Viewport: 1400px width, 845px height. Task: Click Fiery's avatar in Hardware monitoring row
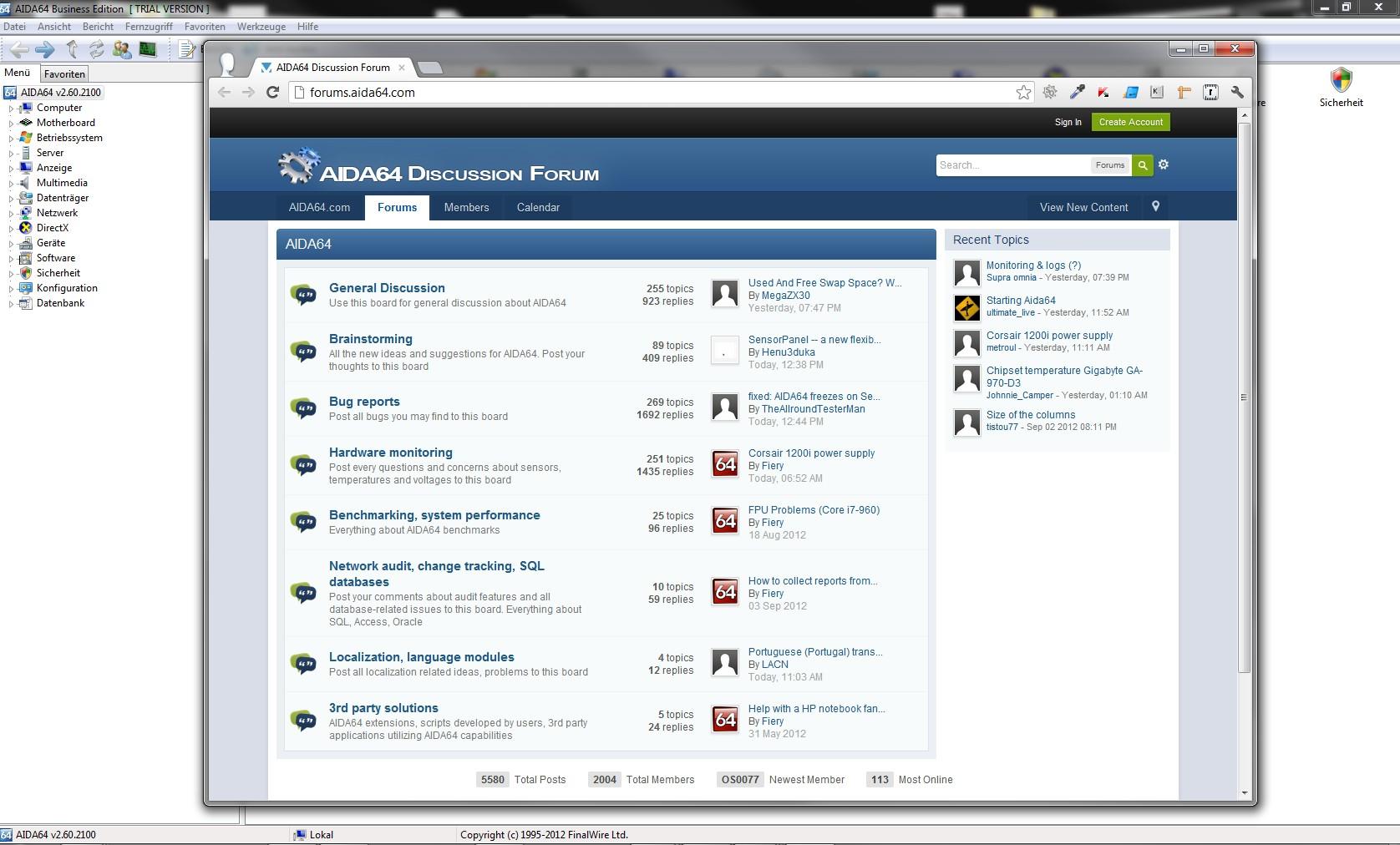(x=725, y=464)
